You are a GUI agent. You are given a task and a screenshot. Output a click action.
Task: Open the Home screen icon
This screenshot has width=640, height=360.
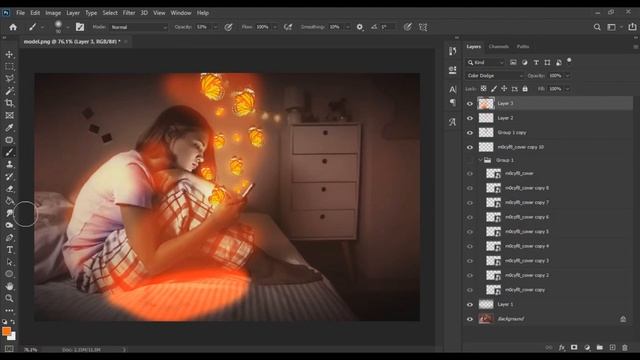coord(13,27)
